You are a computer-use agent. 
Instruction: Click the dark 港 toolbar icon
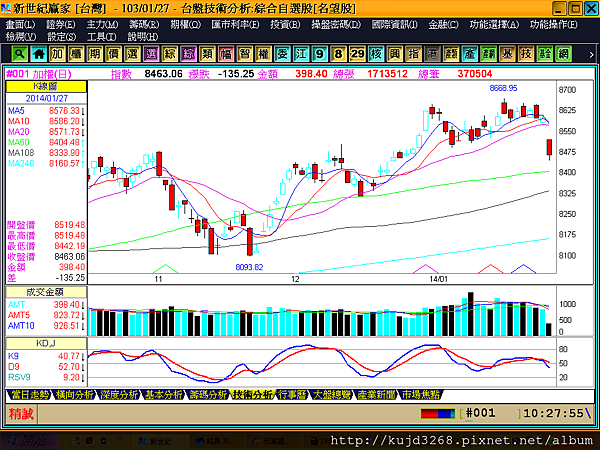pos(432,54)
